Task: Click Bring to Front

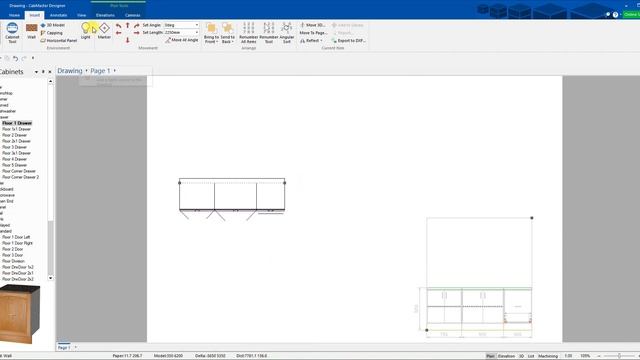Action: (x=211, y=33)
